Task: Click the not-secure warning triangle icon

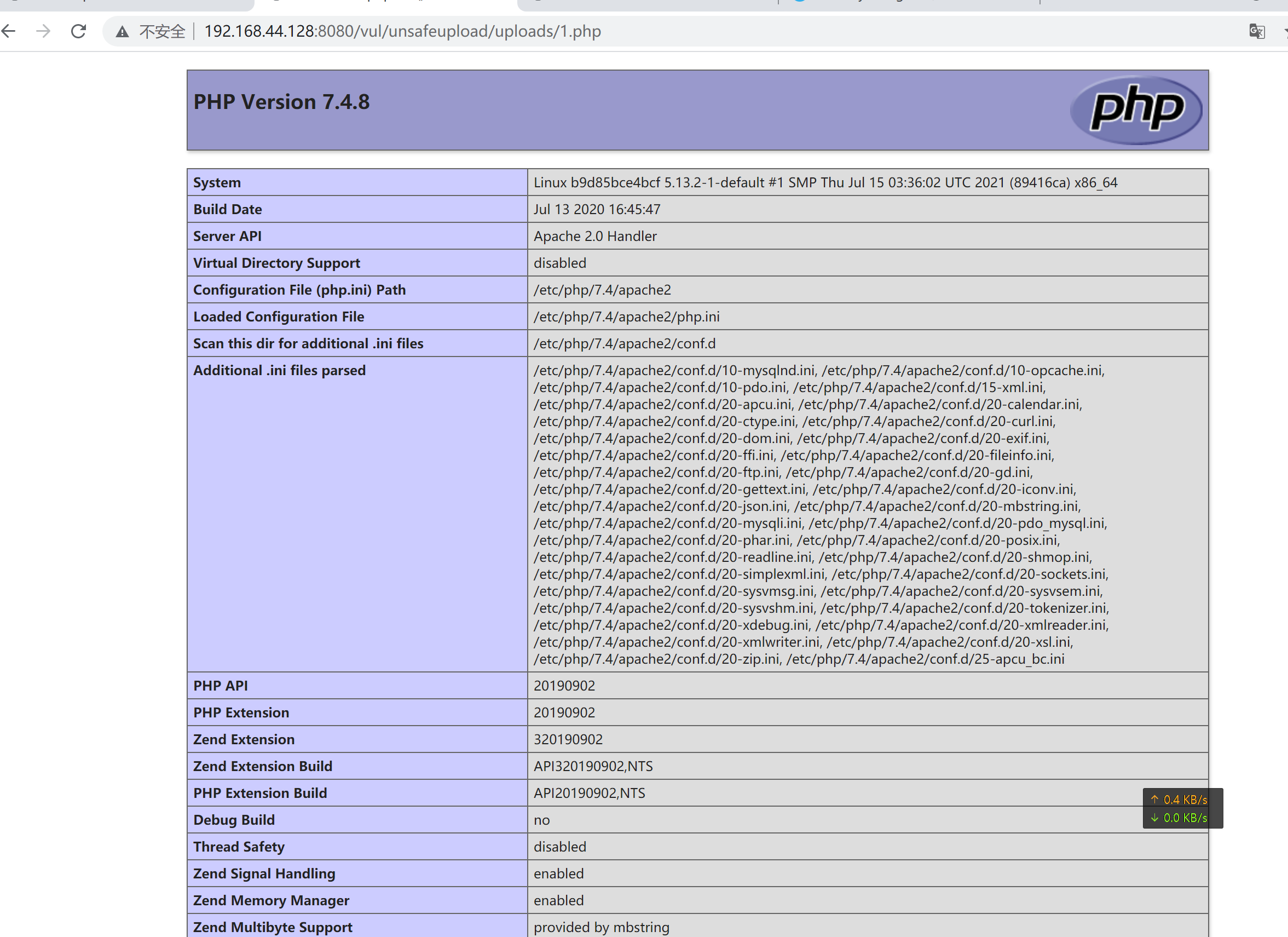Action: [x=122, y=32]
